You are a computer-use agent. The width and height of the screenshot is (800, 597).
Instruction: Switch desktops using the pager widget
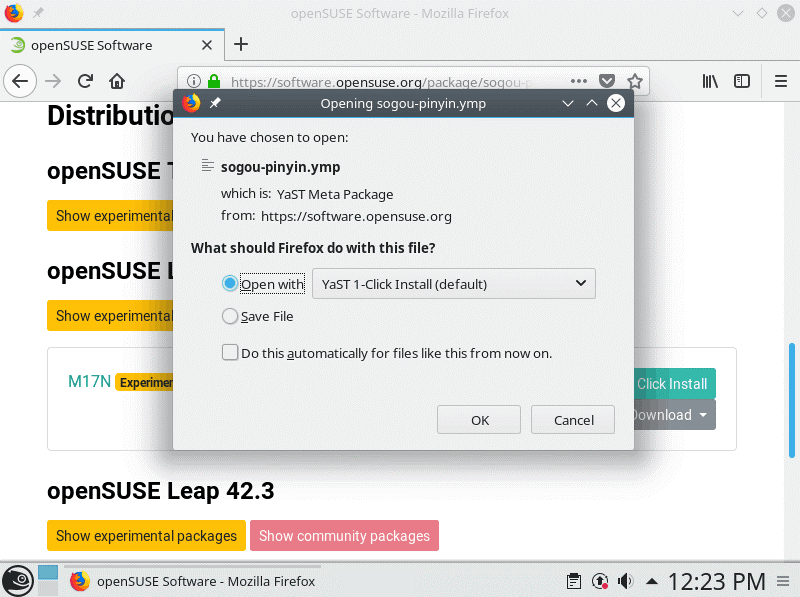pos(48,581)
